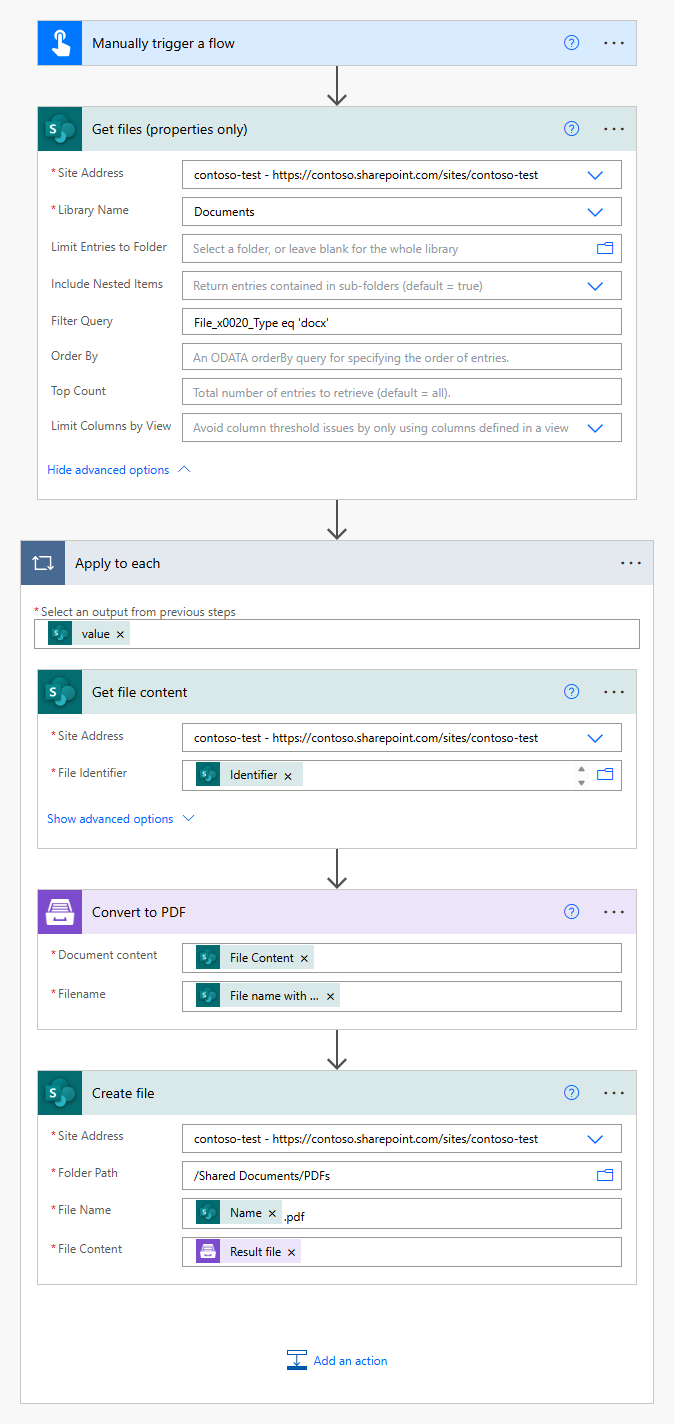Screen dimensions: 674x1424
Task: Collapse with Hide advanced options
Action: 118,470
